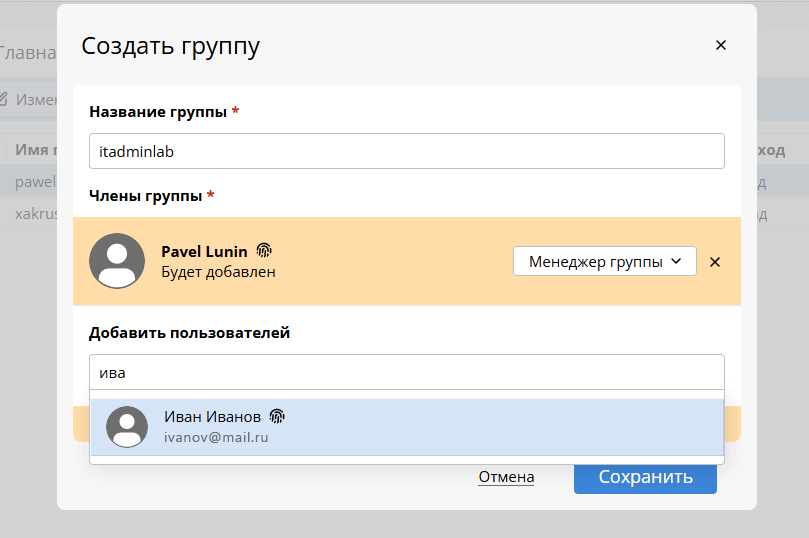Click the Сохранить button
Screen dimensions: 809x538
[645, 478]
